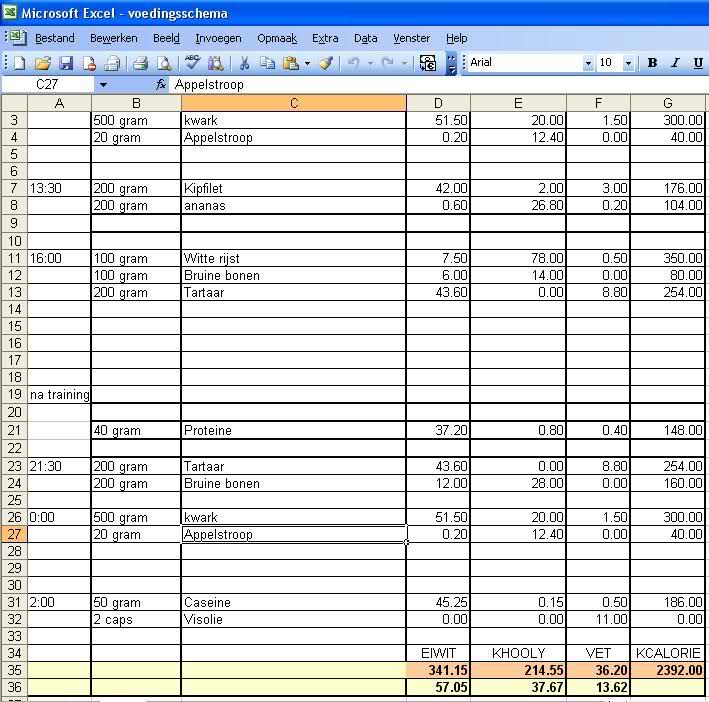The width and height of the screenshot is (709, 702).
Task: Cut selection with the scissors icon
Action: (x=243, y=63)
